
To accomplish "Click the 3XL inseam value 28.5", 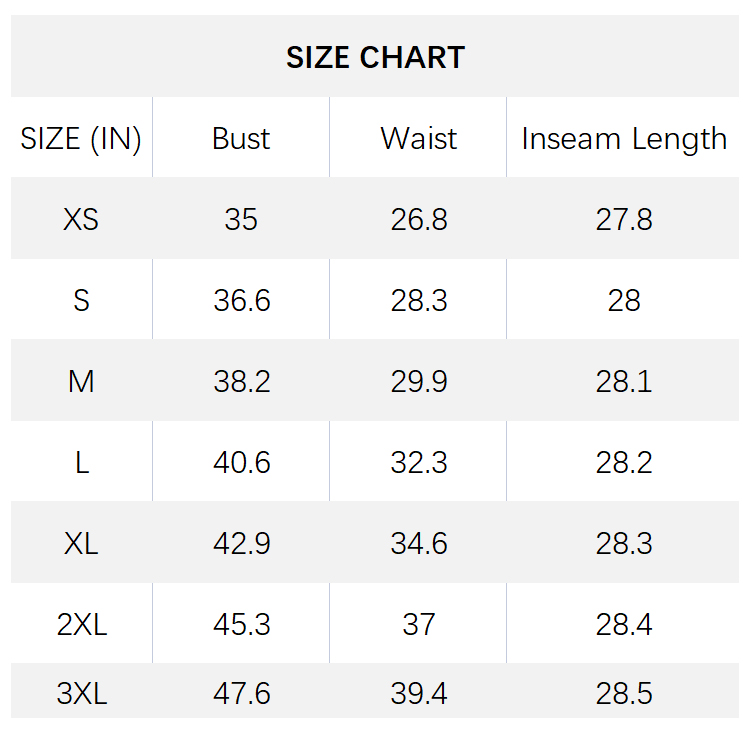I will tap(624, 693).
